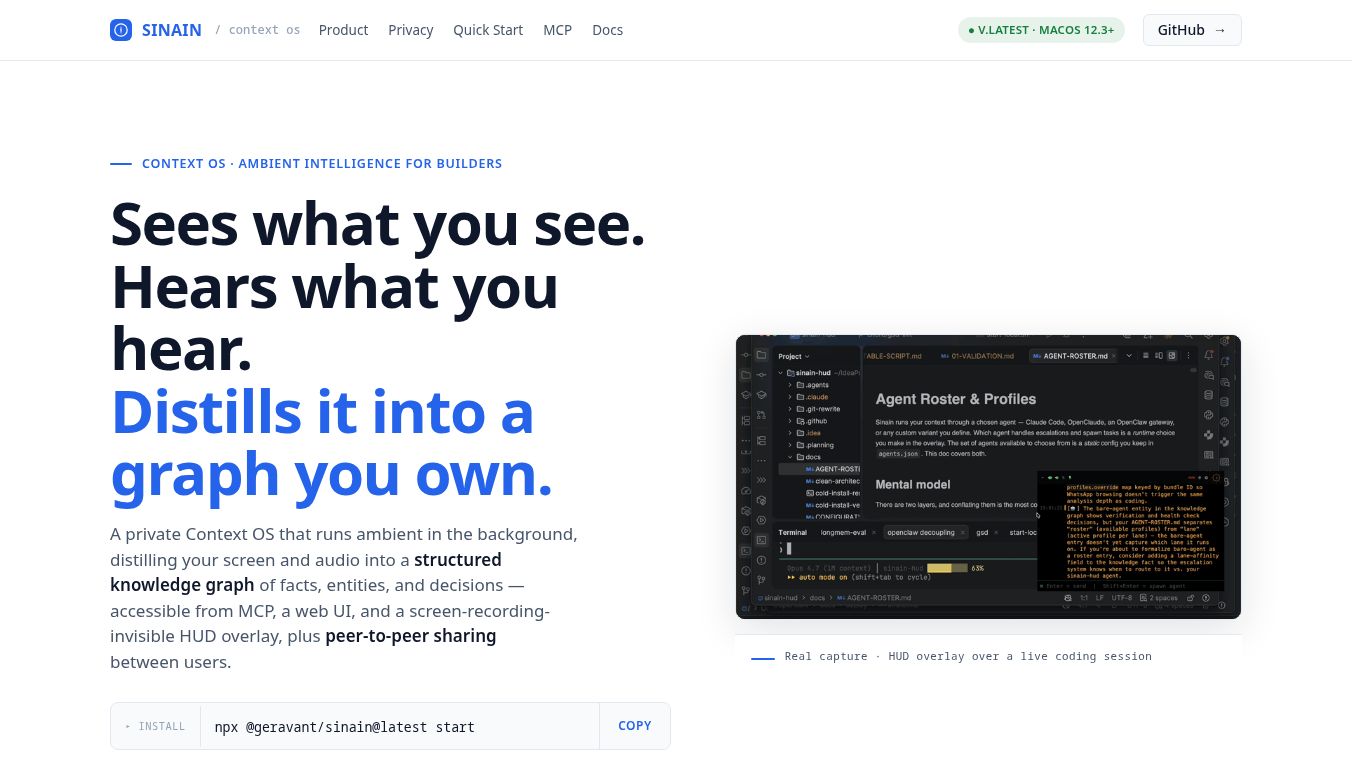Click the npx install command field
The width and height of the screenshot is (1352, 760).
(x=400, y=726)
